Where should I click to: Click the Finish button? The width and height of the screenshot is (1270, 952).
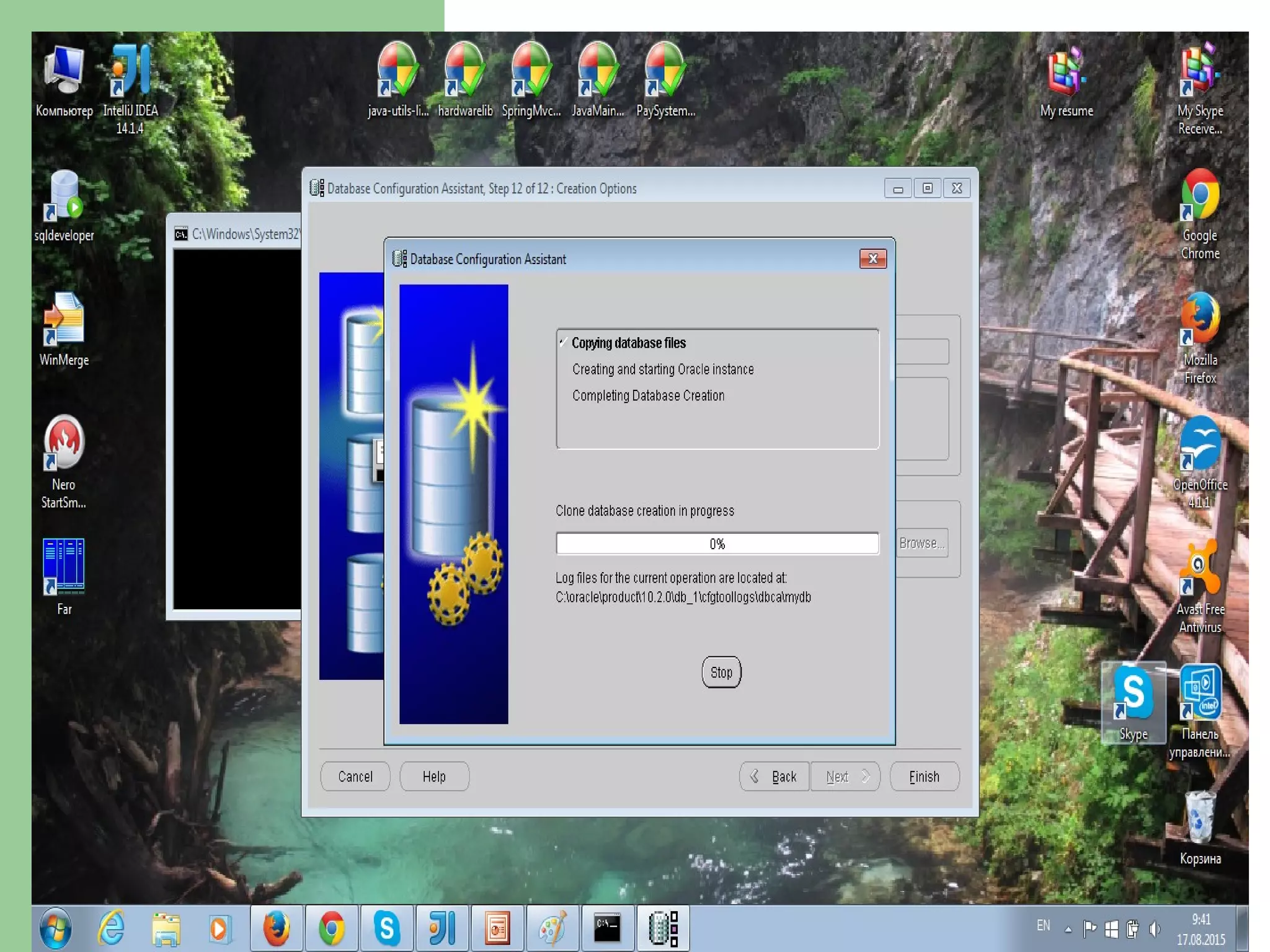tap(924, 777)
